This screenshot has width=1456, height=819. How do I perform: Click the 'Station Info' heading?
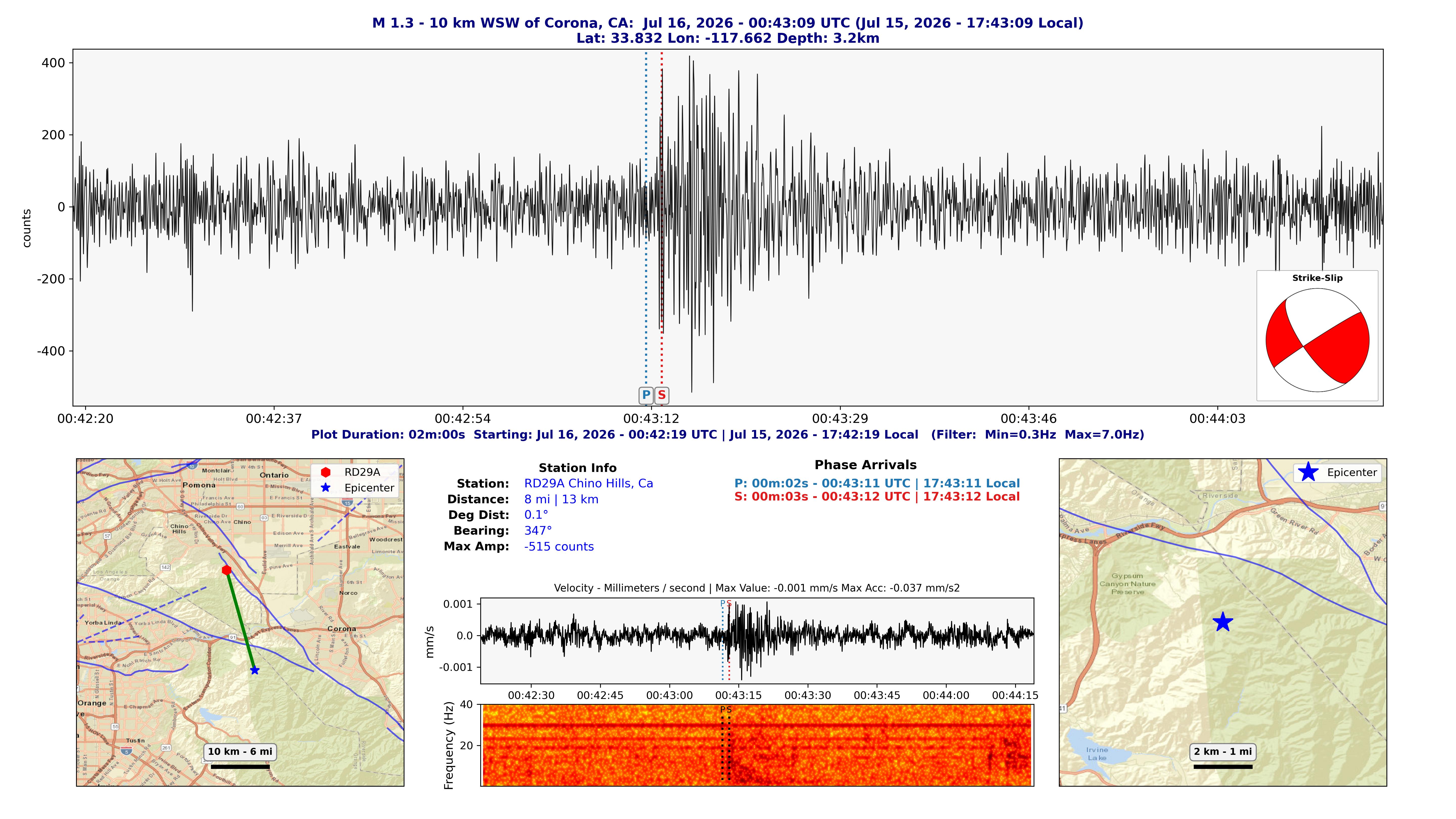tap(578, 468)
